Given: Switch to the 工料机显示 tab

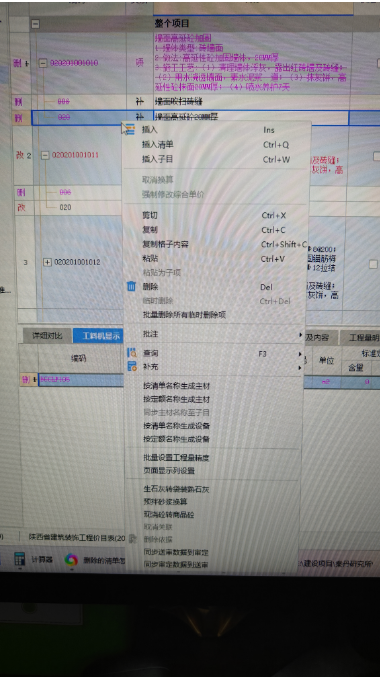Looking at the screenshot, I should (99, 336).
